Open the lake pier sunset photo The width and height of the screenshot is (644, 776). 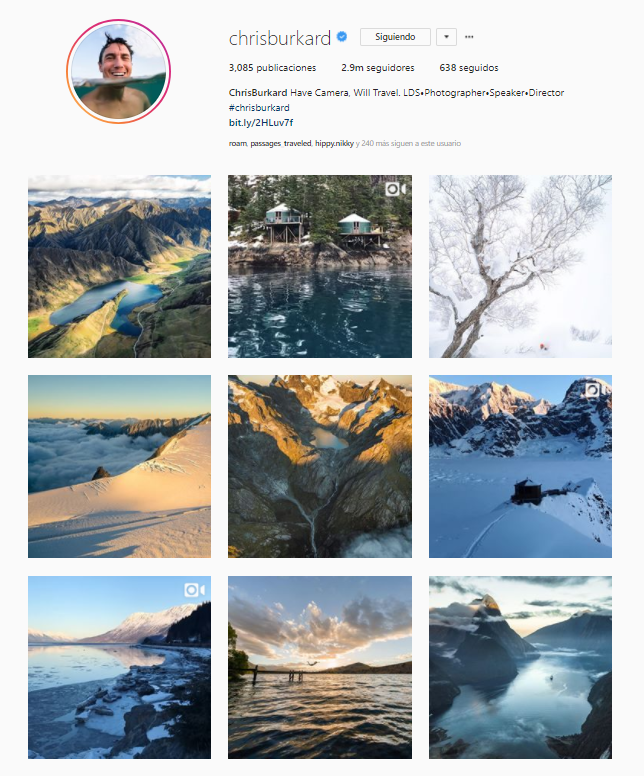(320, 667)
